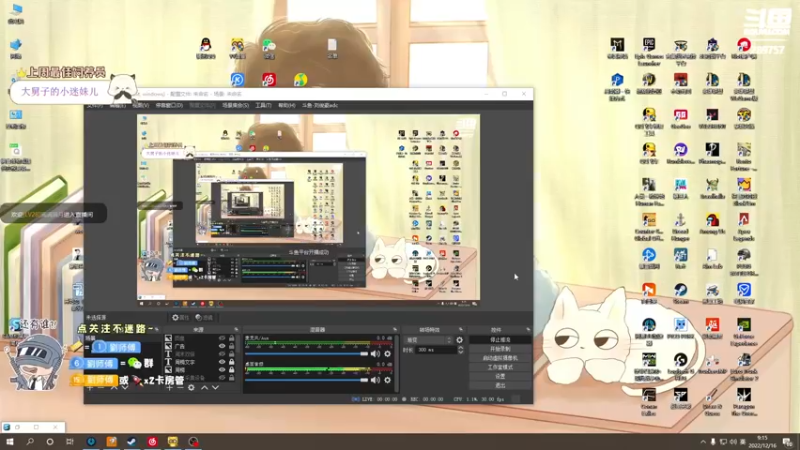Open desktop audio channel settings gear in the mixer
800x450 pixels.
point(387,380)
